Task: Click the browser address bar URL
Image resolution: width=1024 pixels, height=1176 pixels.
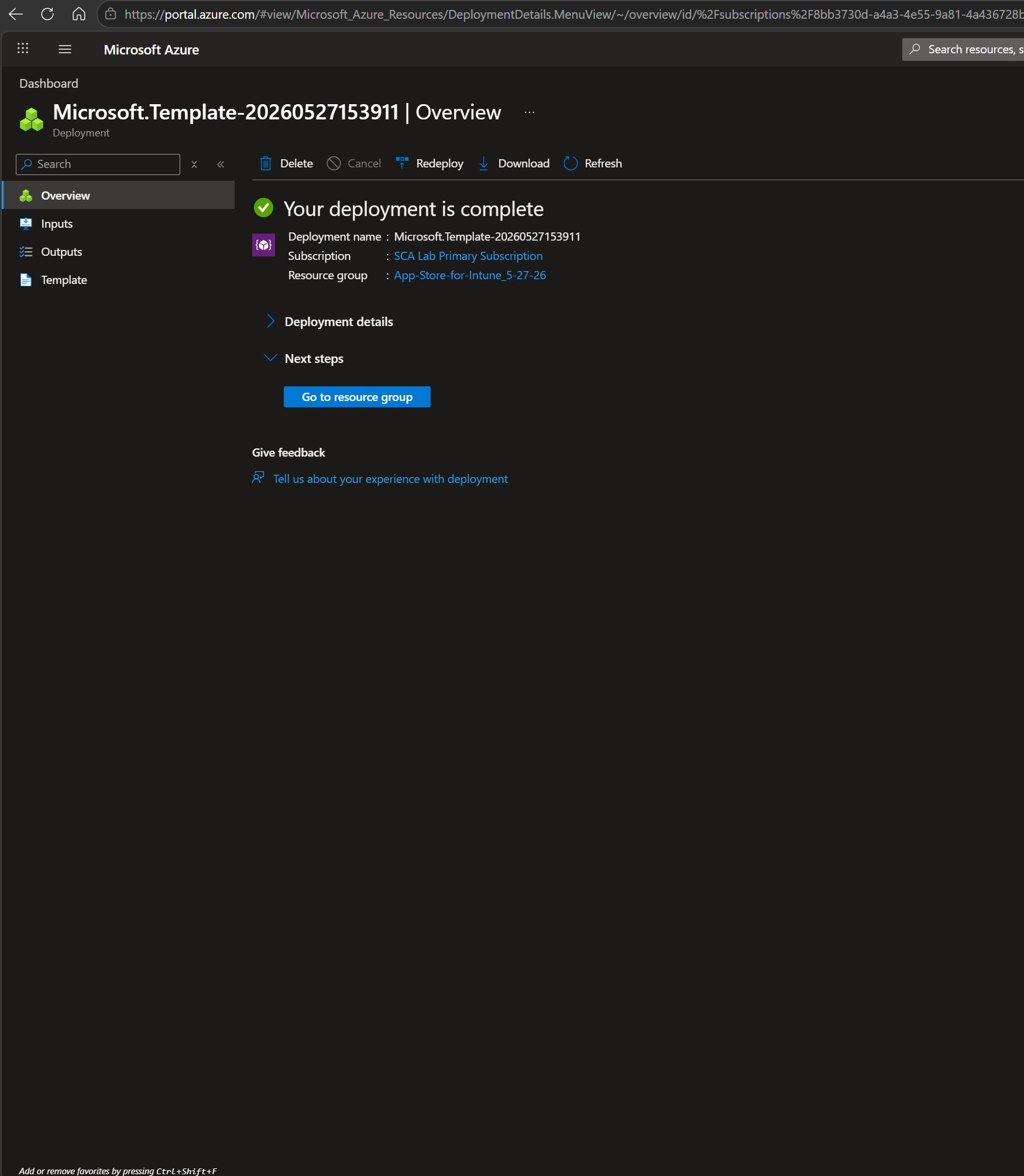Action: tap(573, 14)
